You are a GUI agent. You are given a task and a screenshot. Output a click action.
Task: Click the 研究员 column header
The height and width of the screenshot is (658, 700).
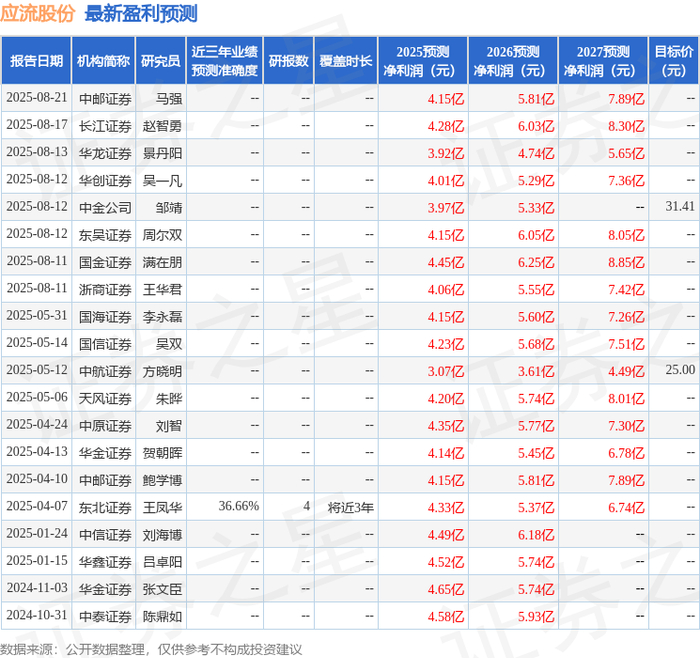(x=161, y=61)
